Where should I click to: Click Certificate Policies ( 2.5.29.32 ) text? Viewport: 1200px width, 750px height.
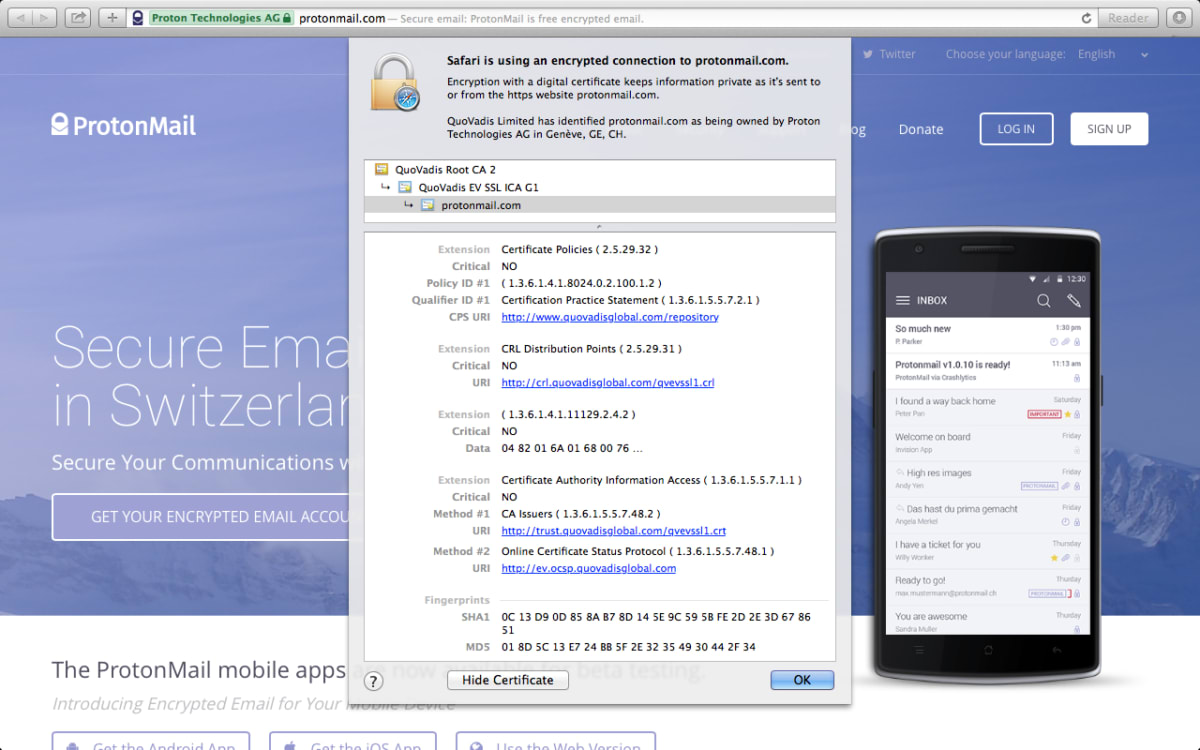tap(579, 249)
